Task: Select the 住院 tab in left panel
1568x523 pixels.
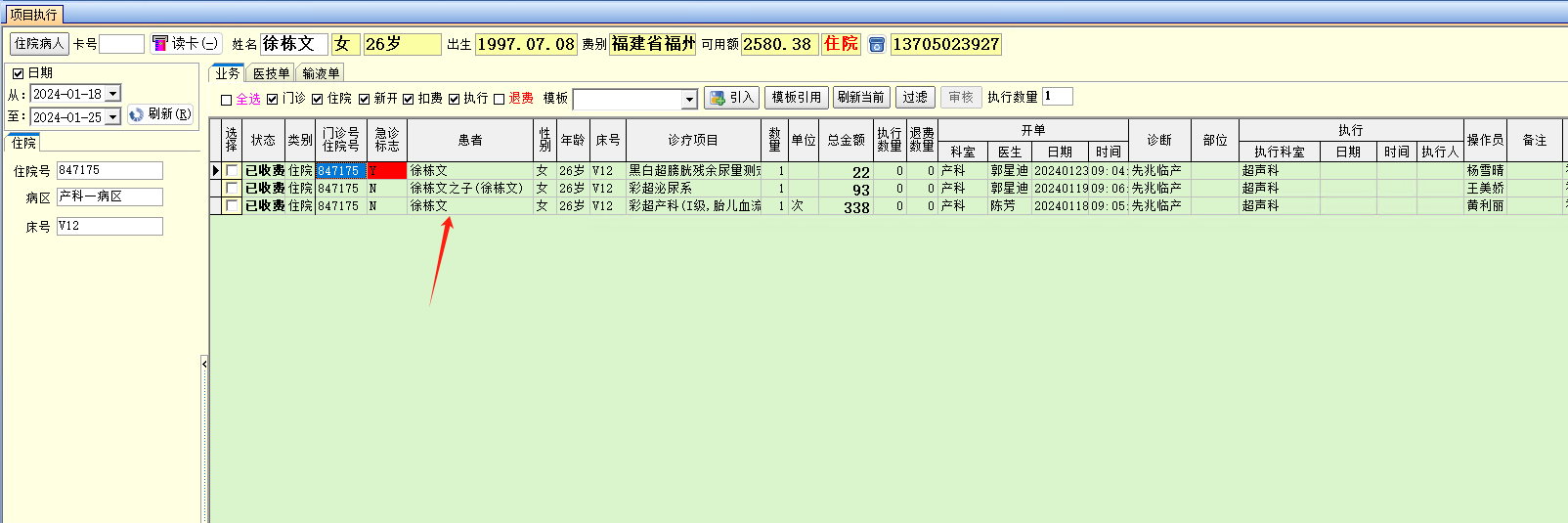Action: tap(23, 143)
